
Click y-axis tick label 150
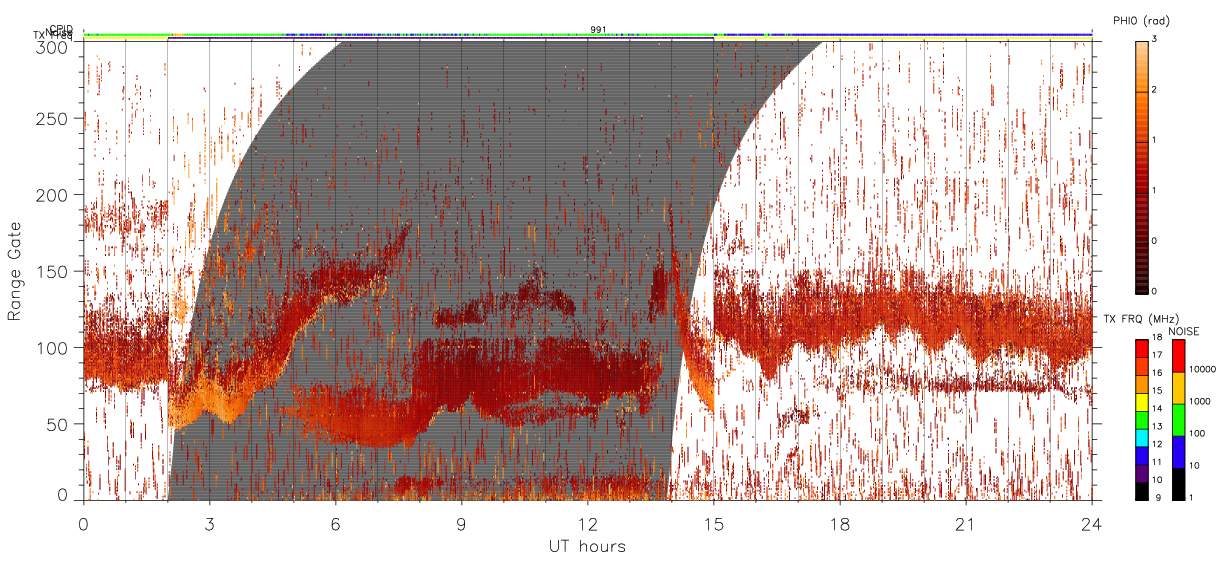(54, 272)
